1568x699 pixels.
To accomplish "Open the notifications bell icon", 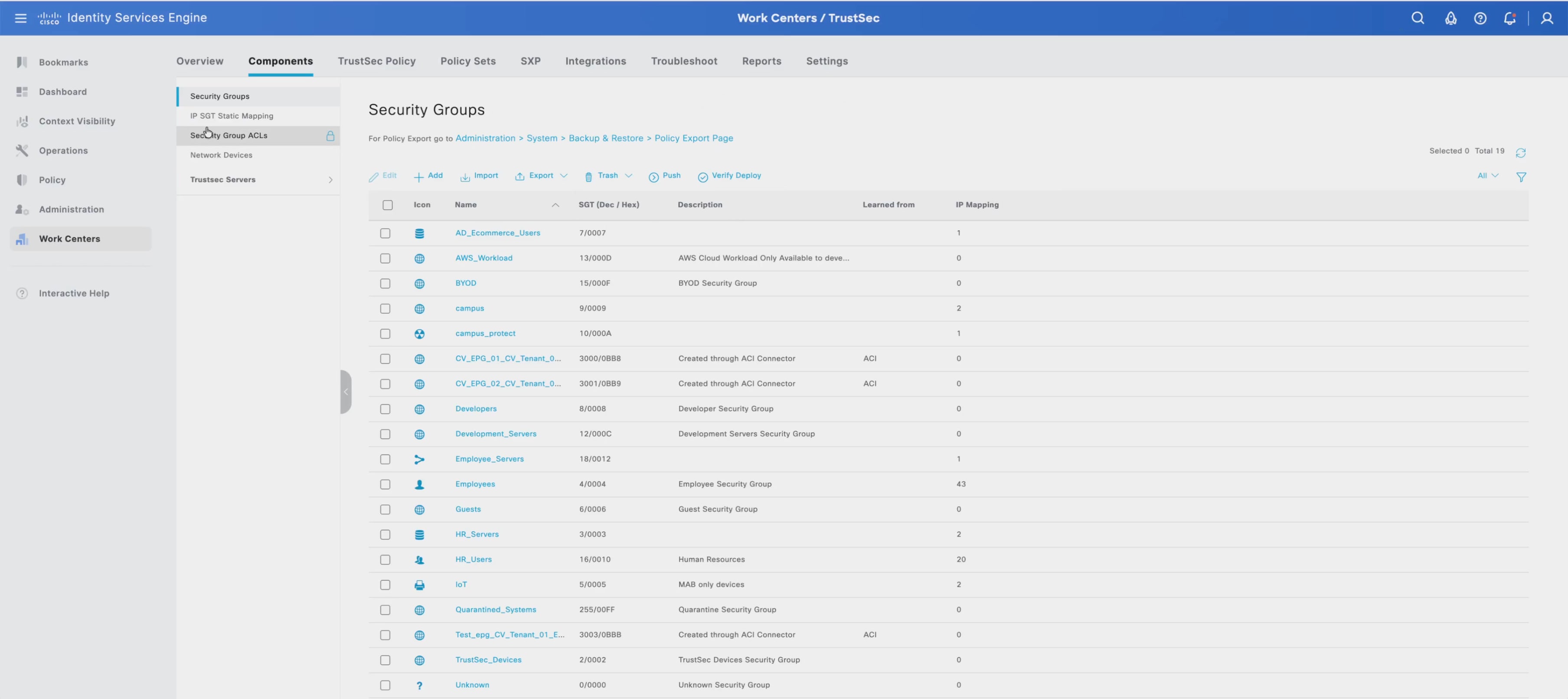I will point(1509,18).
